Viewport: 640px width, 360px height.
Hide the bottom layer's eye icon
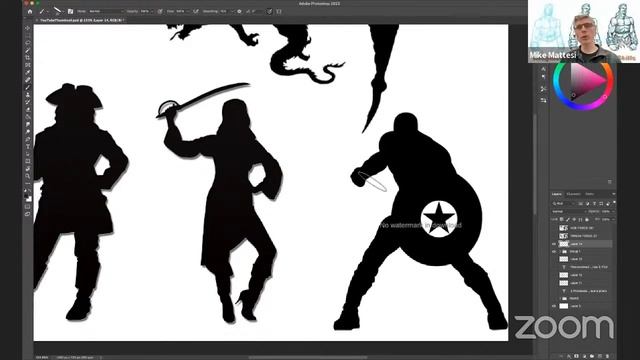coord(554,306)
